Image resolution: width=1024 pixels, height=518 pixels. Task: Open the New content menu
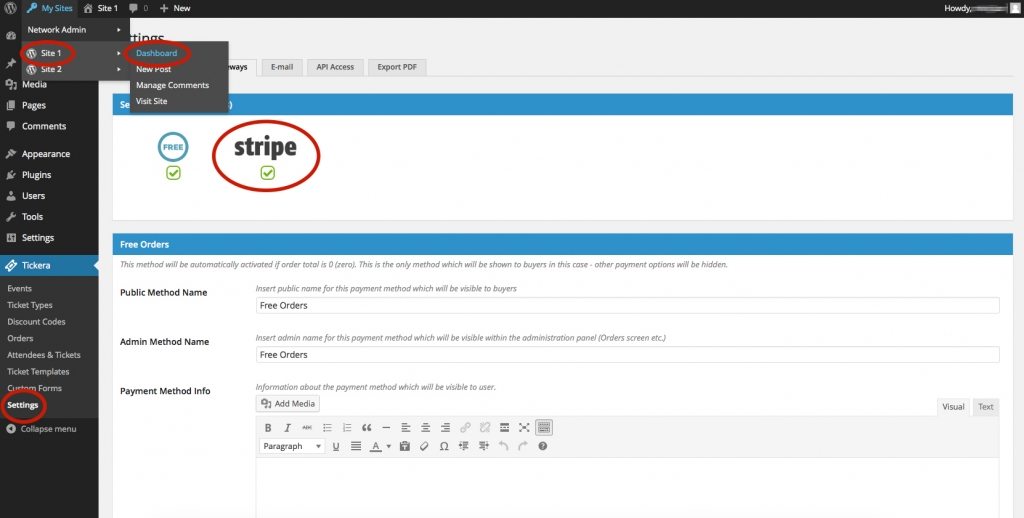[174, 8]
